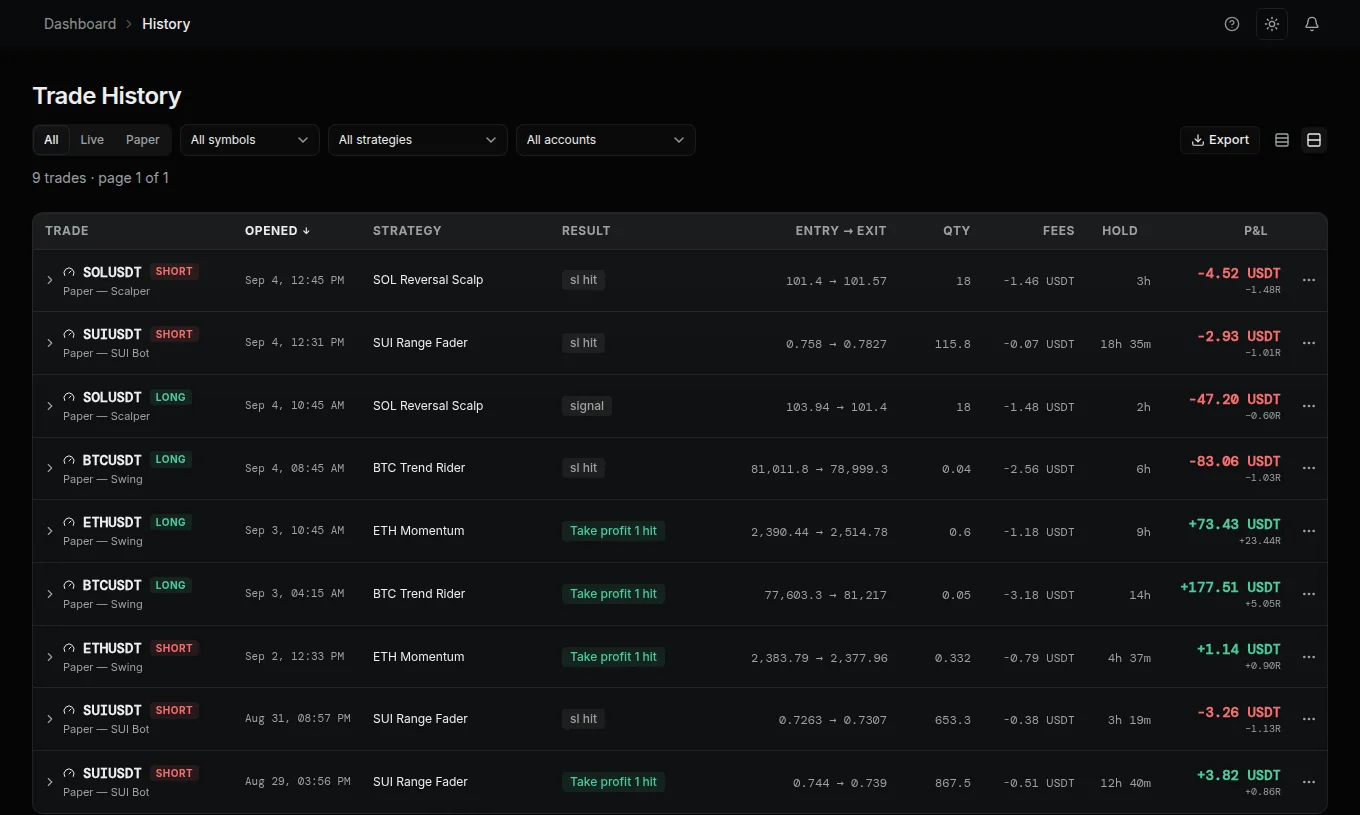Open more actions for the +1.14 USDT trade
This screenshot has height=815, width=1360.
(1309, 657)
